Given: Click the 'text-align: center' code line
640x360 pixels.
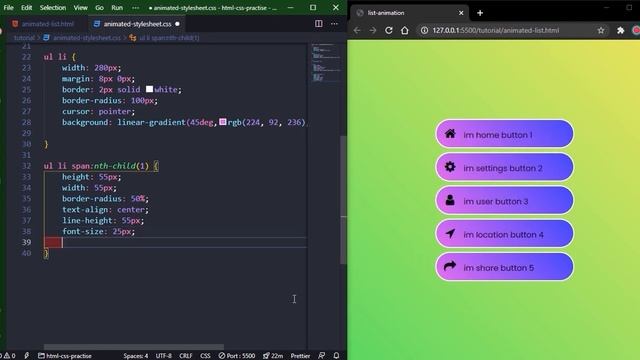Looking at the screenshot, I should (105, 210).
